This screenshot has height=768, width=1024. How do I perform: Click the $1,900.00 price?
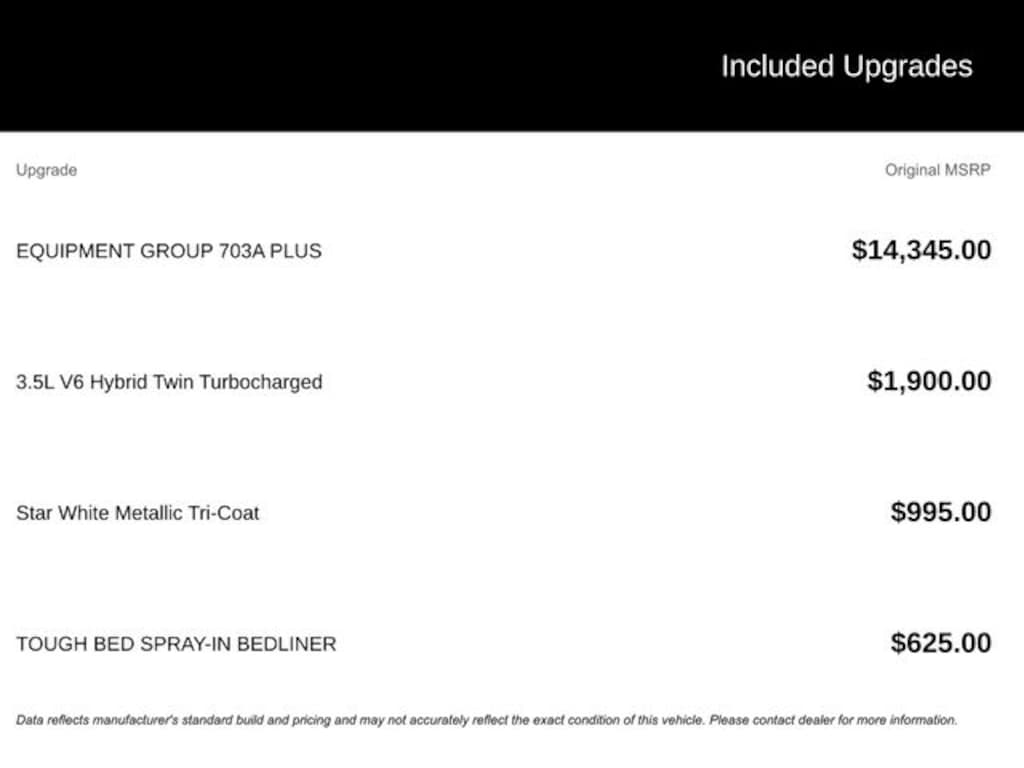point(929,381)
